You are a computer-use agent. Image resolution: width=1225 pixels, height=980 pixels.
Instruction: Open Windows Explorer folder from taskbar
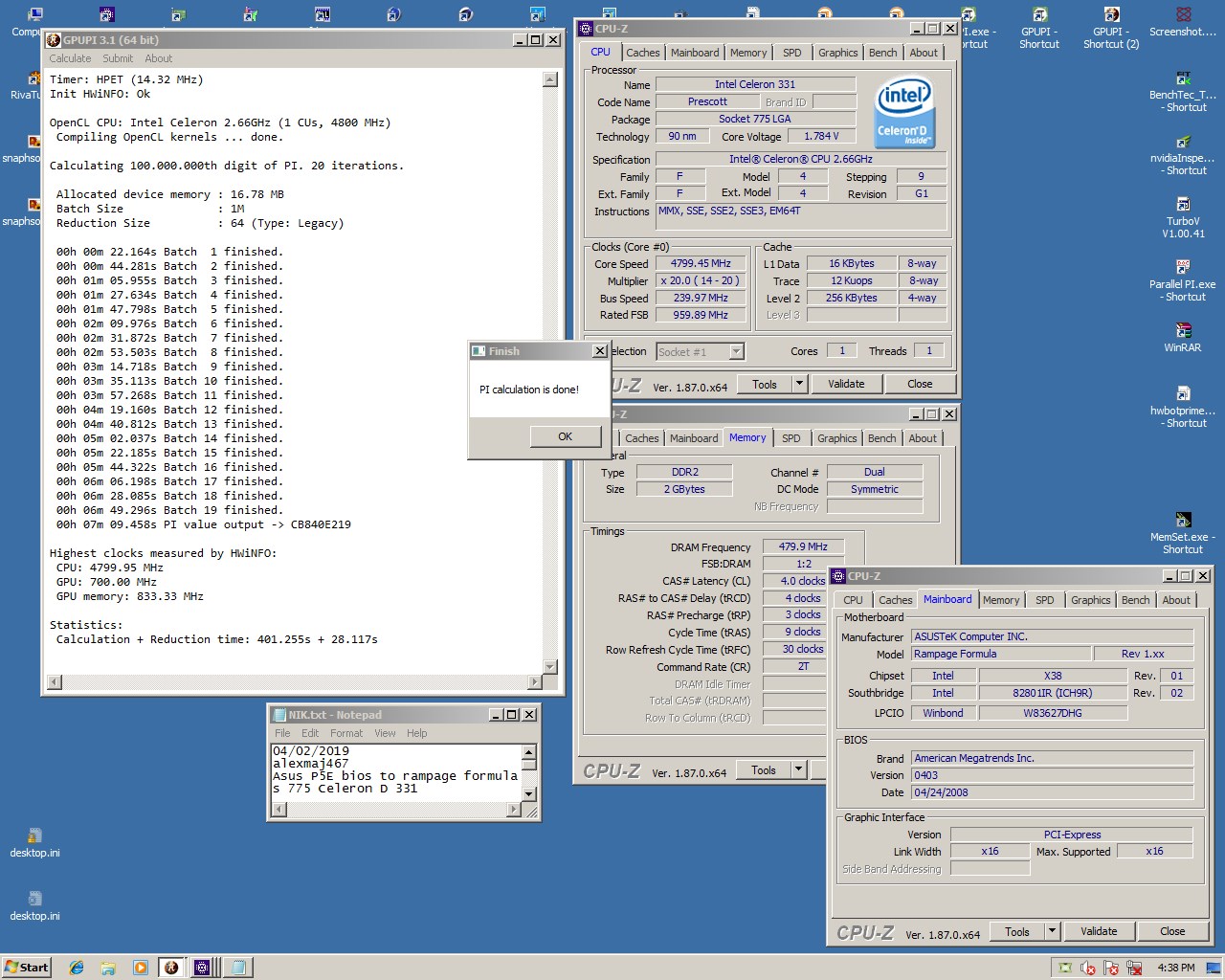coord(108,968)
